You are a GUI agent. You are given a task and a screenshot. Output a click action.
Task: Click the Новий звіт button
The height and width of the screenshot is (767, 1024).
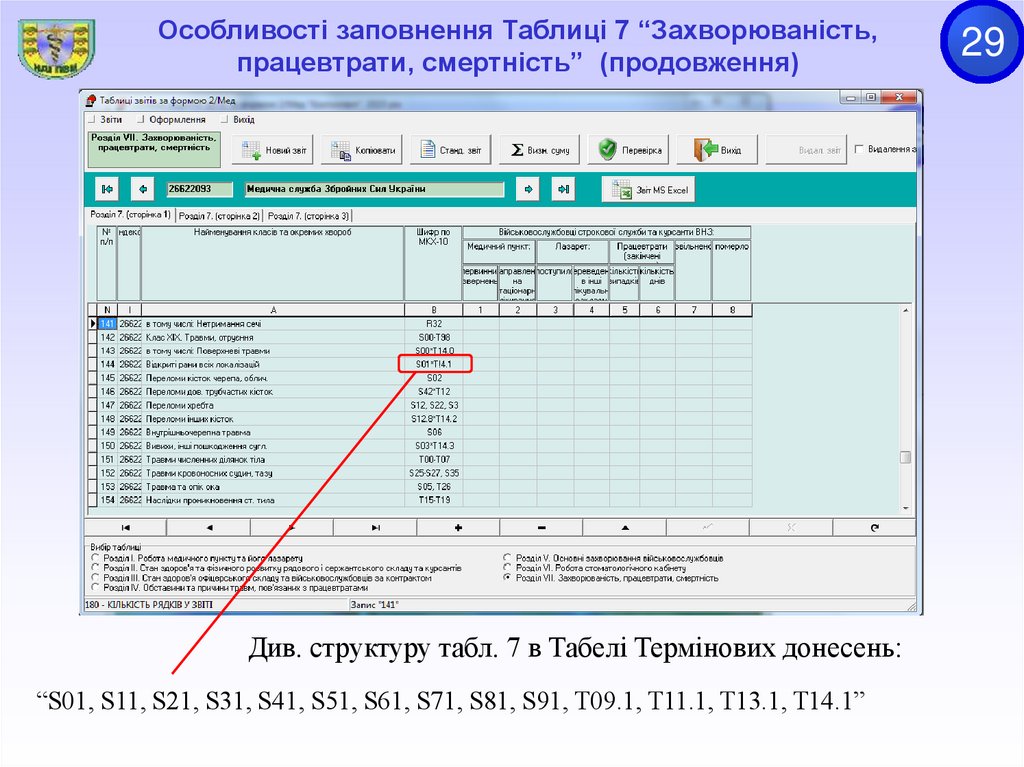click(x=273, y=150)
